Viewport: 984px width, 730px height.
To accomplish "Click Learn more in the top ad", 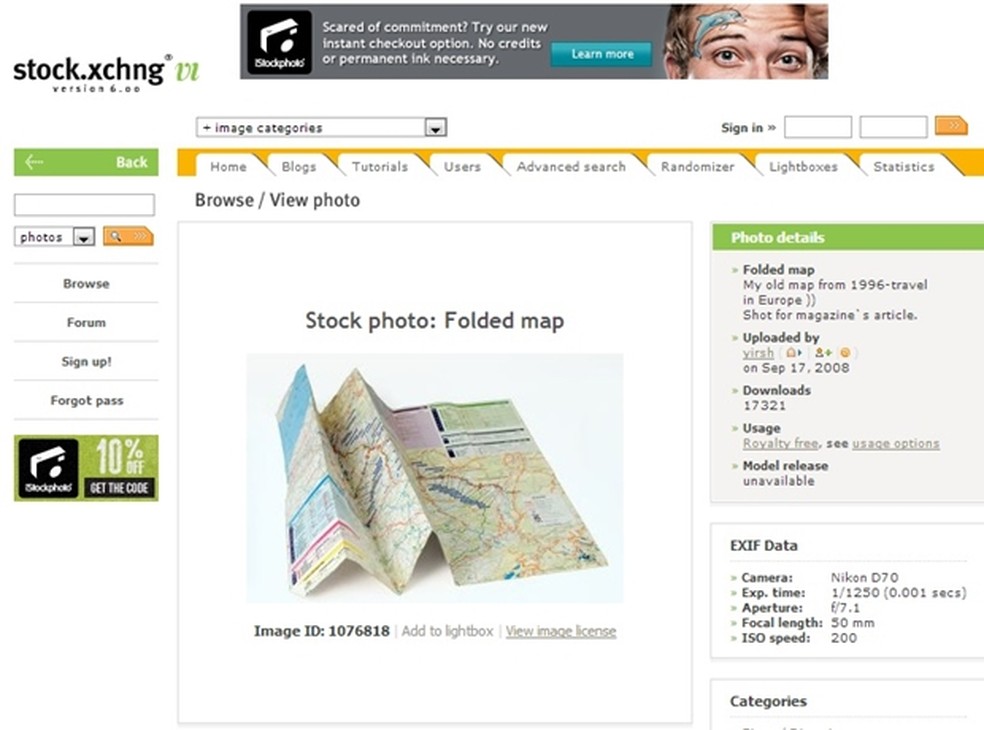I will pyautogui.click(x=602, y=55).
